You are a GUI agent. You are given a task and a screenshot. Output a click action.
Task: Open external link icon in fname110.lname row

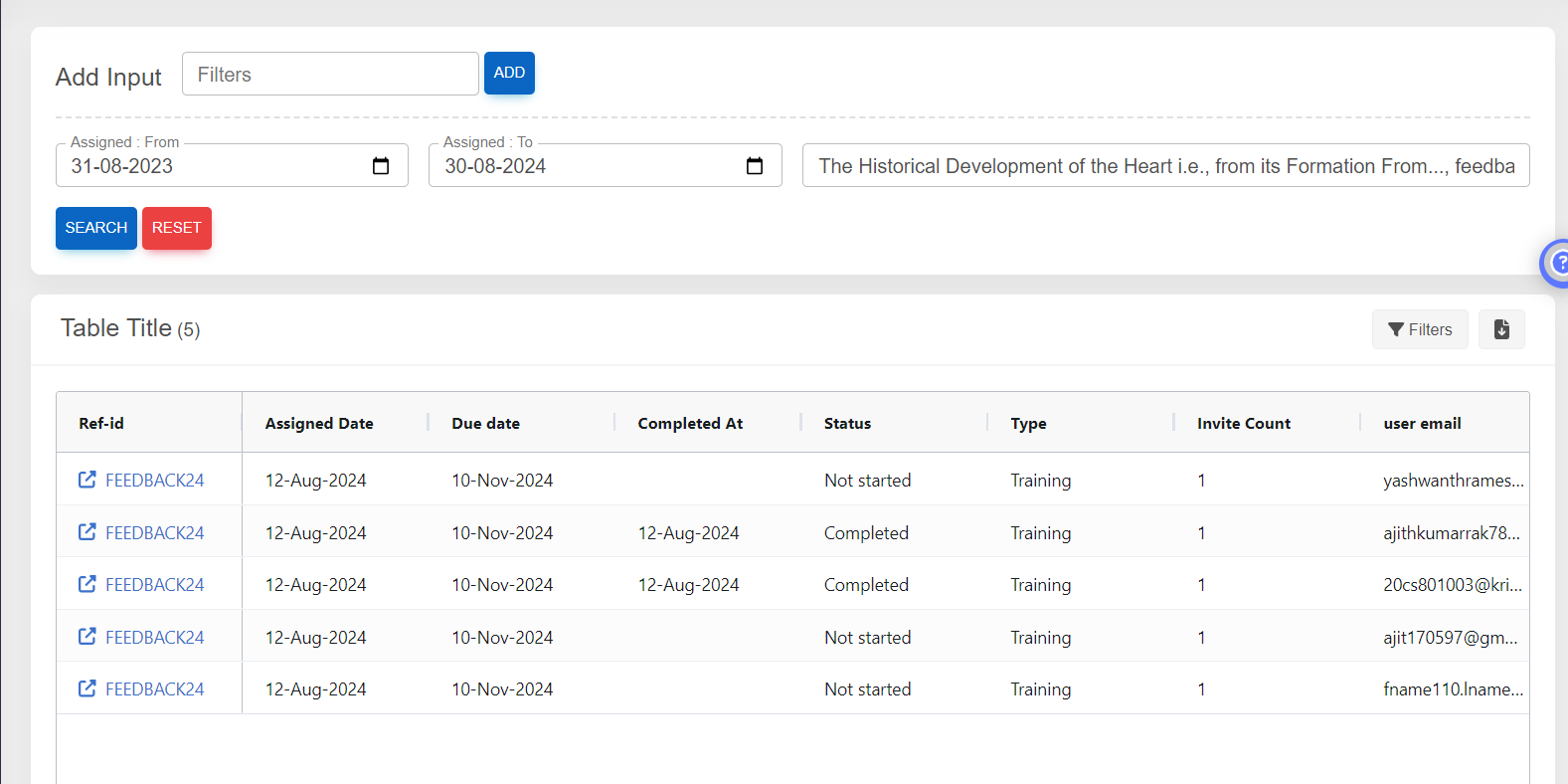87,688
